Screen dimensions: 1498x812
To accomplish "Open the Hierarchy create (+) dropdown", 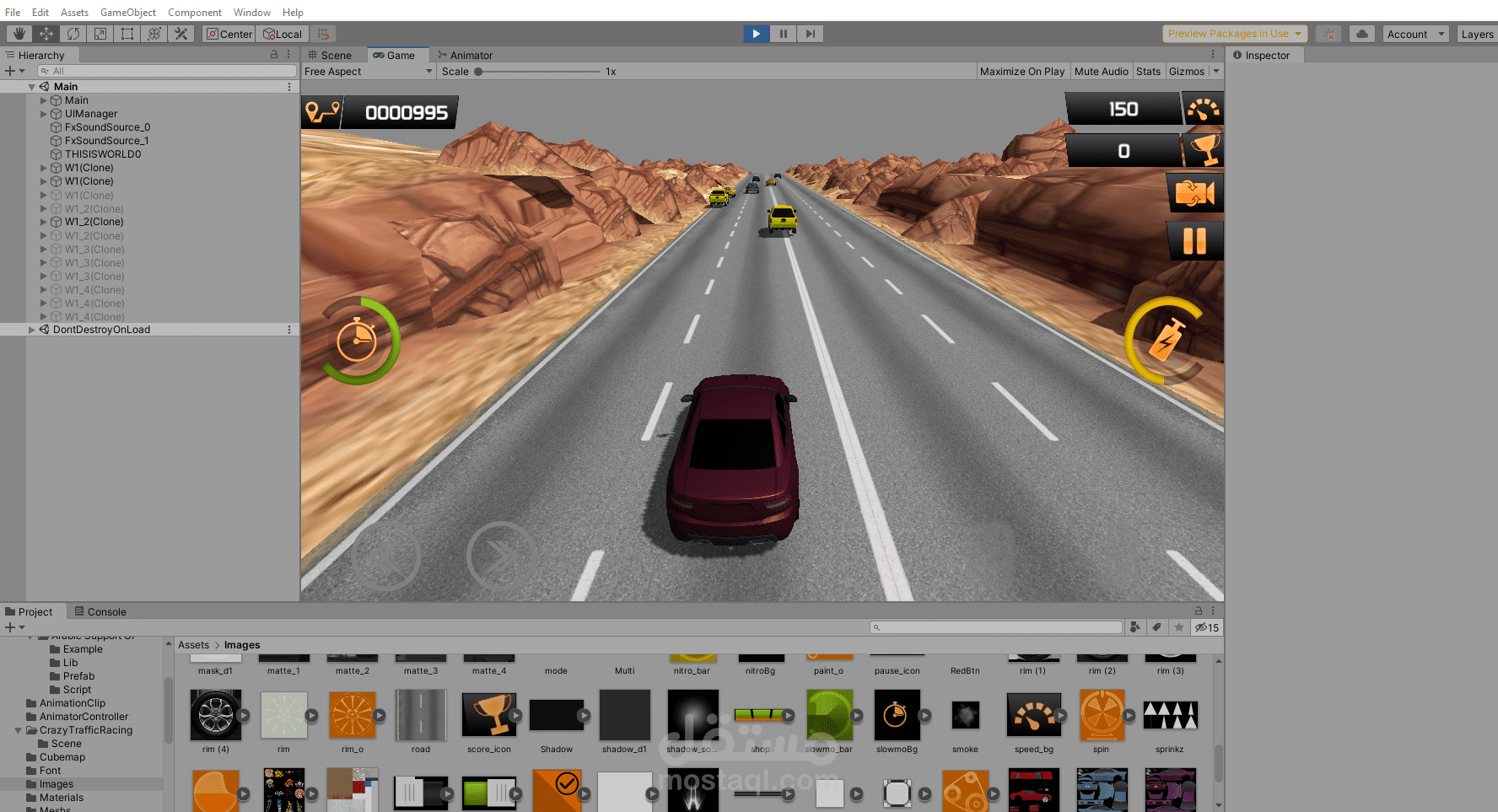I will click(15, 71).
